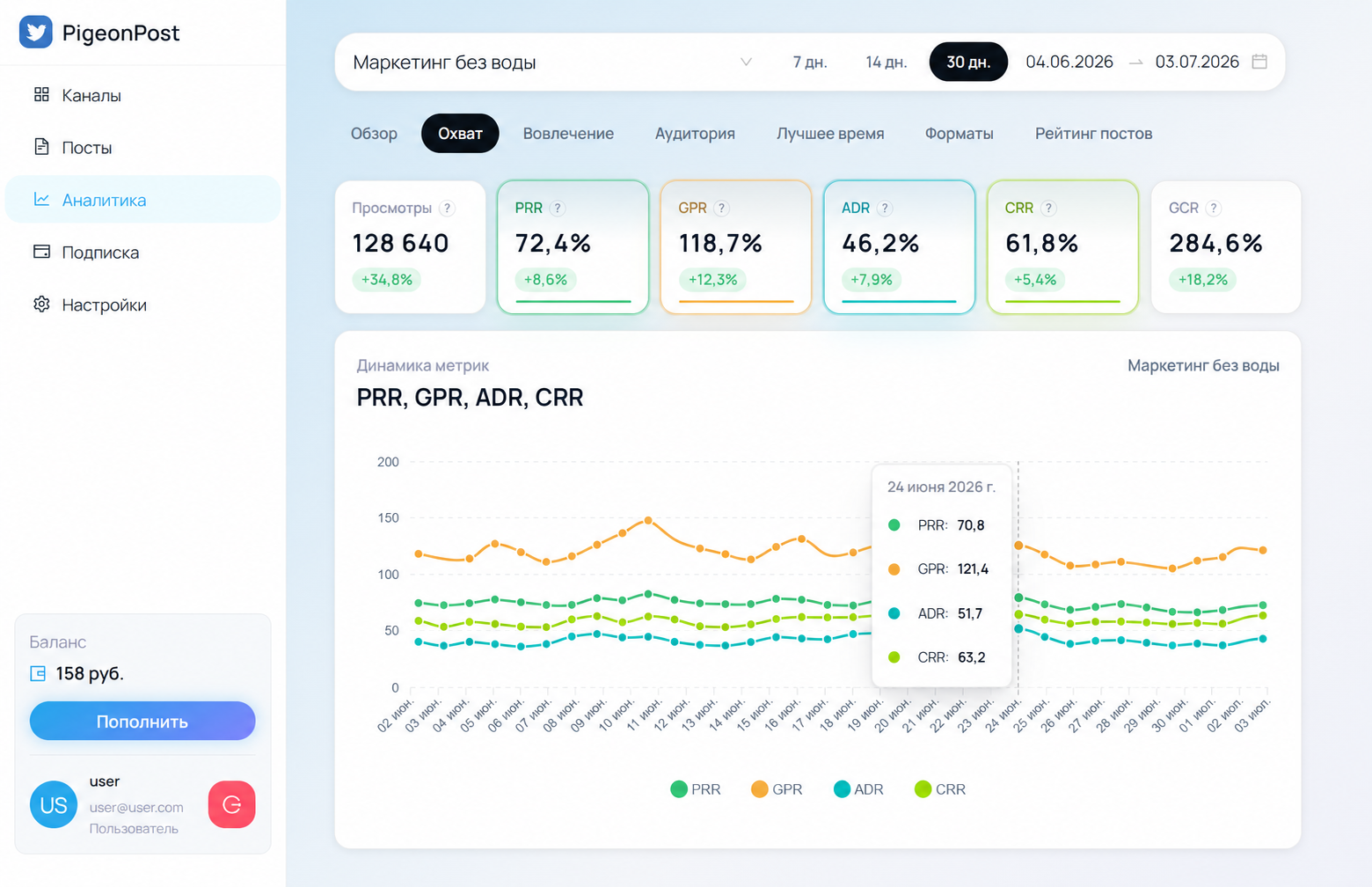This screenshot has height=887, width=1372.
Task: Toggle CRR series in chart legend
Action: 940,789
